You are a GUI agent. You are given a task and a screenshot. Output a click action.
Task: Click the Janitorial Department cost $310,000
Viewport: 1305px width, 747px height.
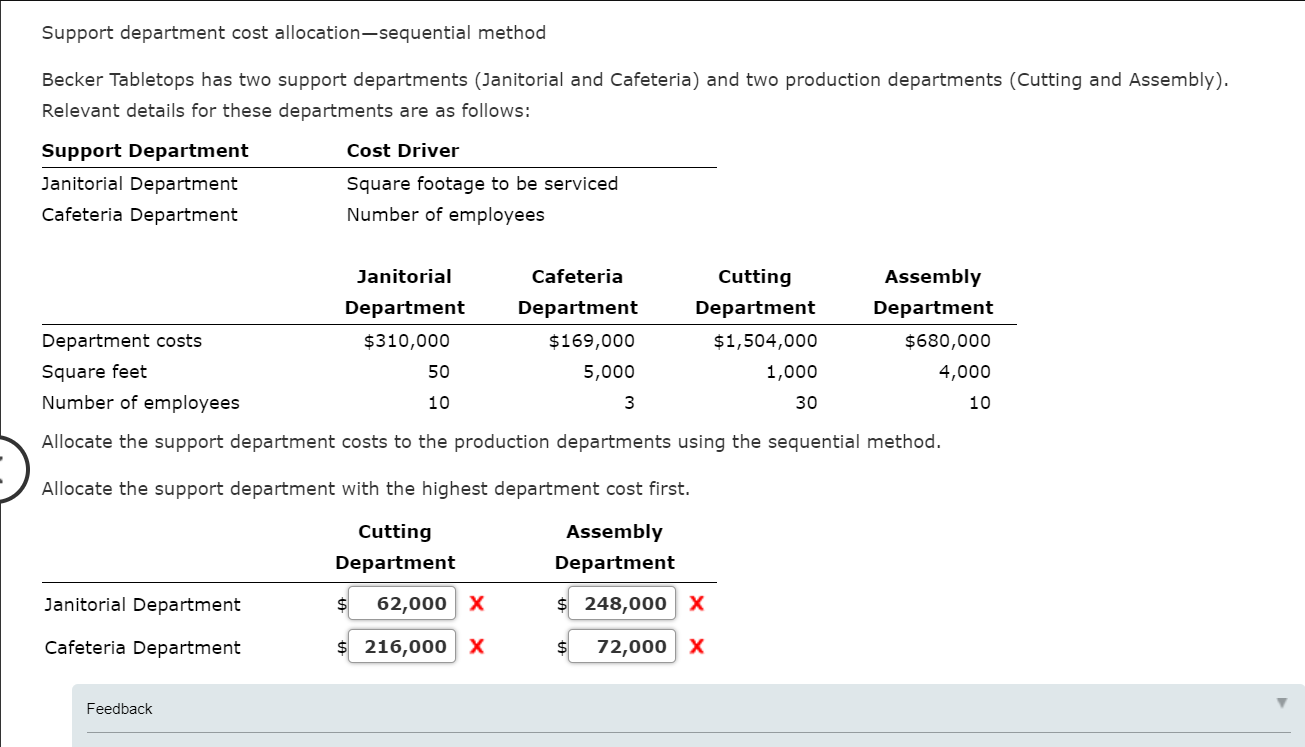pyautogui.click(x=406, y=341)
